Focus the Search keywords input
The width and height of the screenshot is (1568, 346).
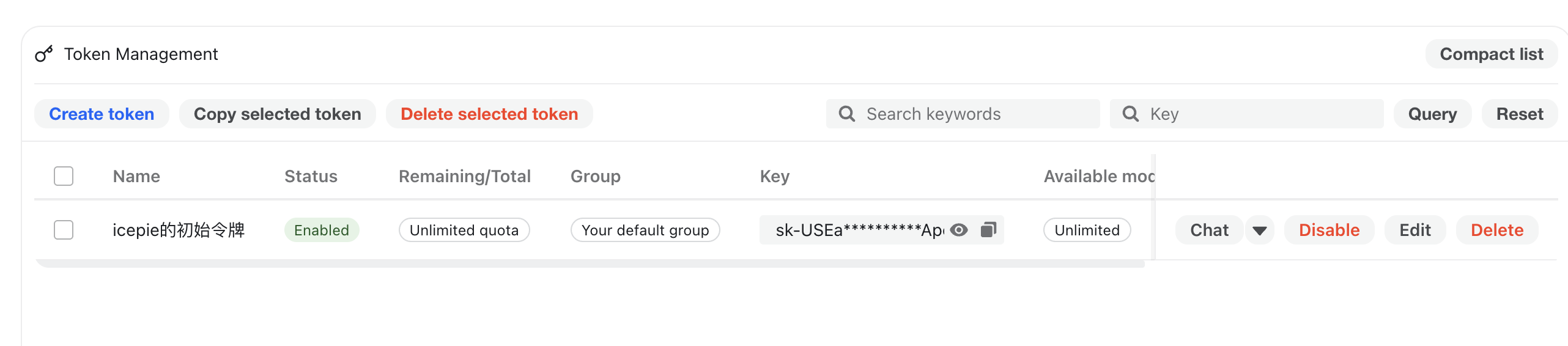[x=978, y=114]
